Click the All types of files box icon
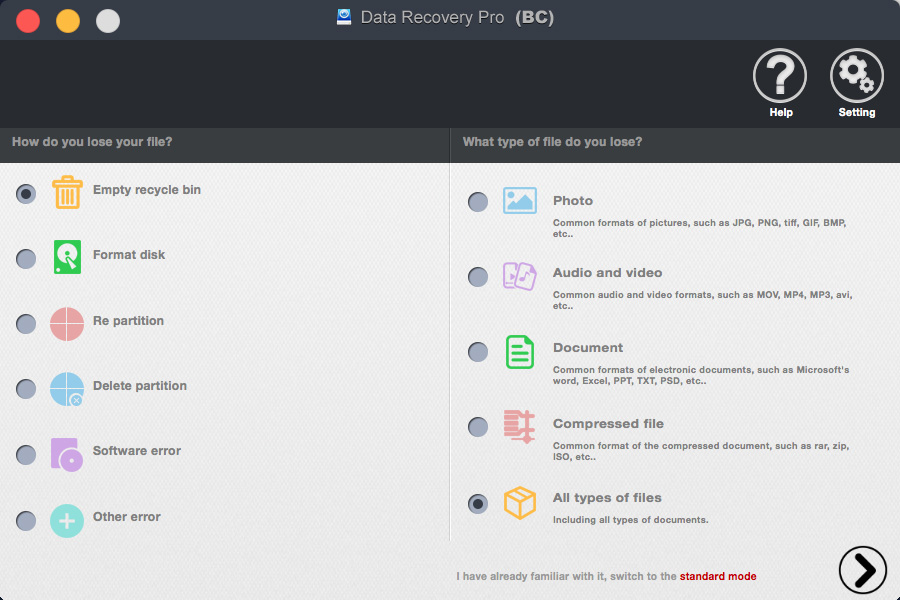Image resolution: width=900 pixels, height=600 pixels. point(520,503)
